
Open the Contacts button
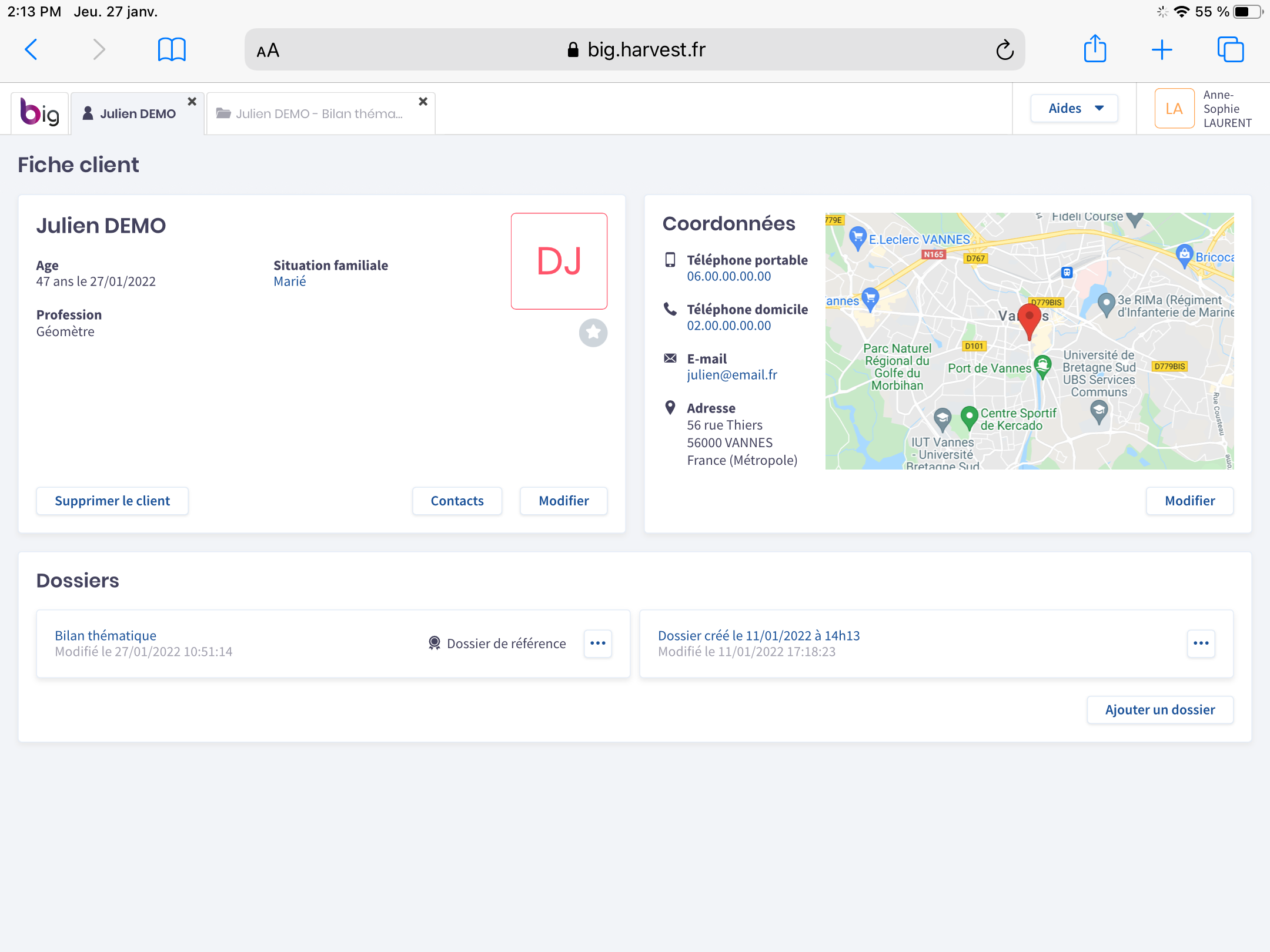(x=457, y=501)
